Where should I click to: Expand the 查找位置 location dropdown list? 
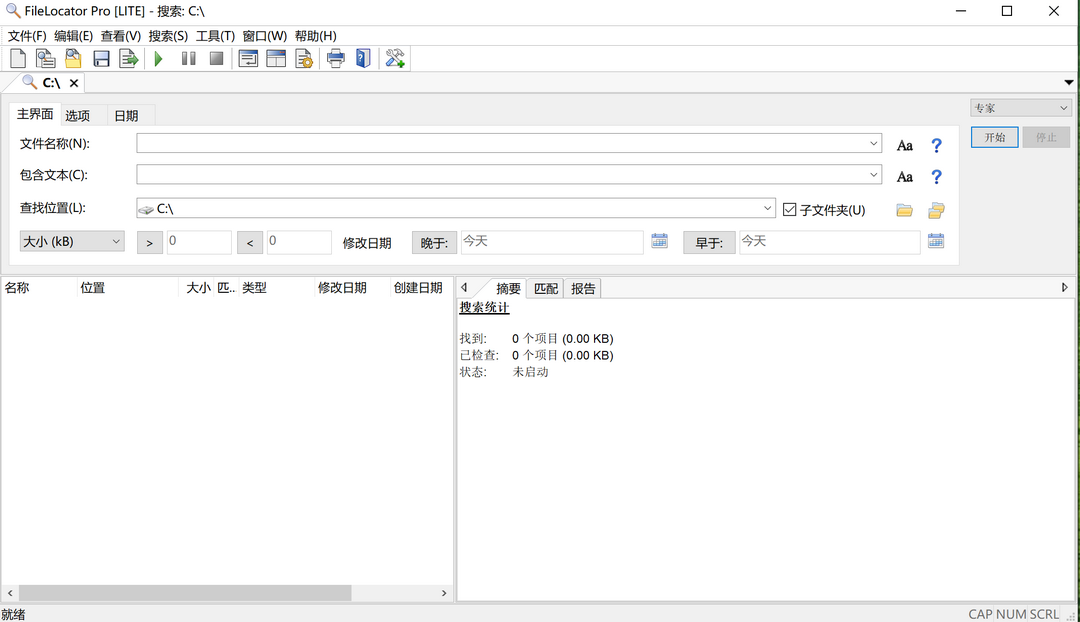pos(767,208)
